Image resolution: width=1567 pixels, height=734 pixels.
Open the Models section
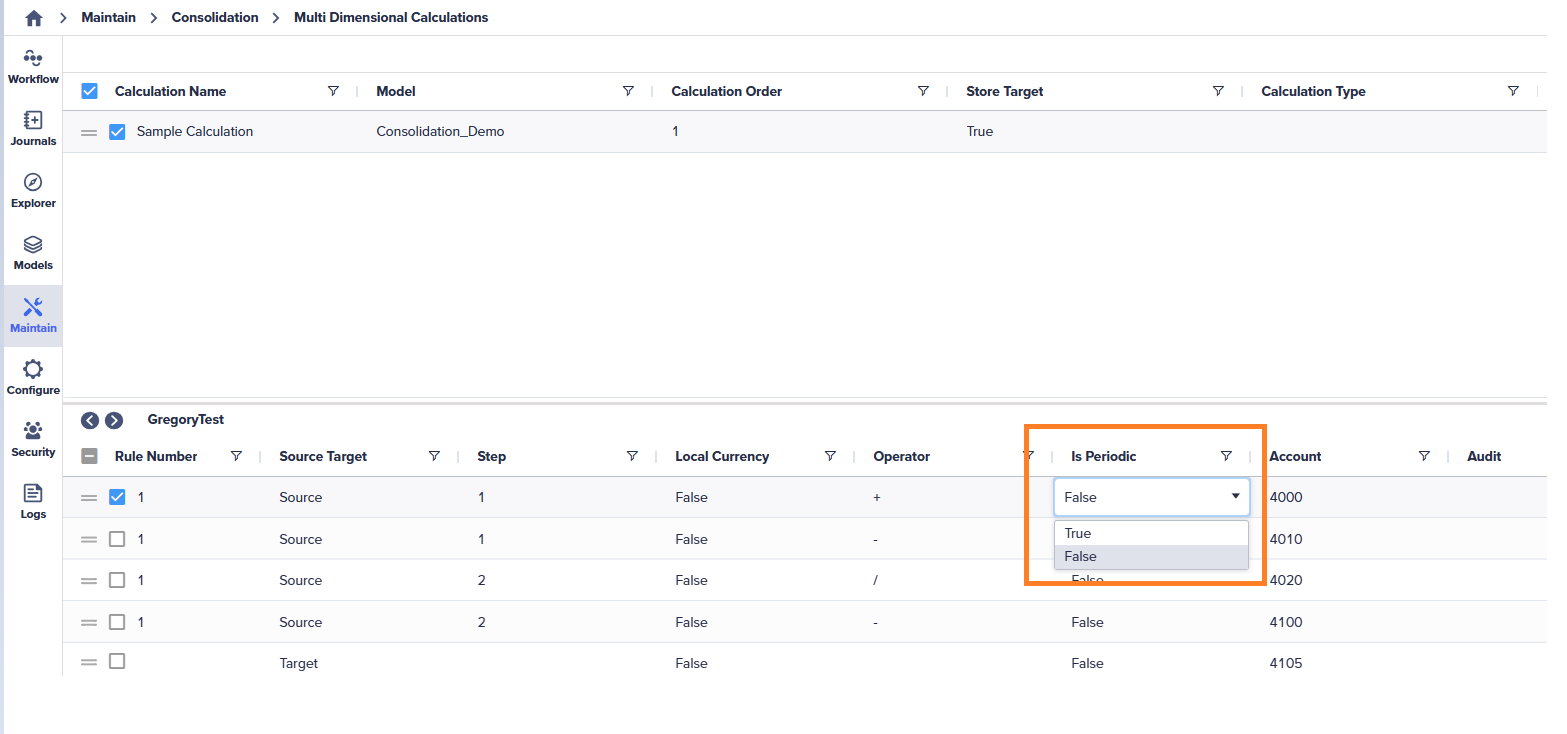tap(33, 252)
